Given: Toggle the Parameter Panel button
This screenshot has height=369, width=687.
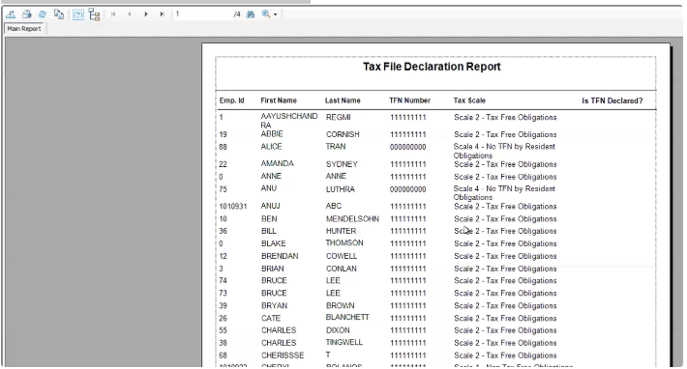Looking at the screenshot, I should point(78,14).
